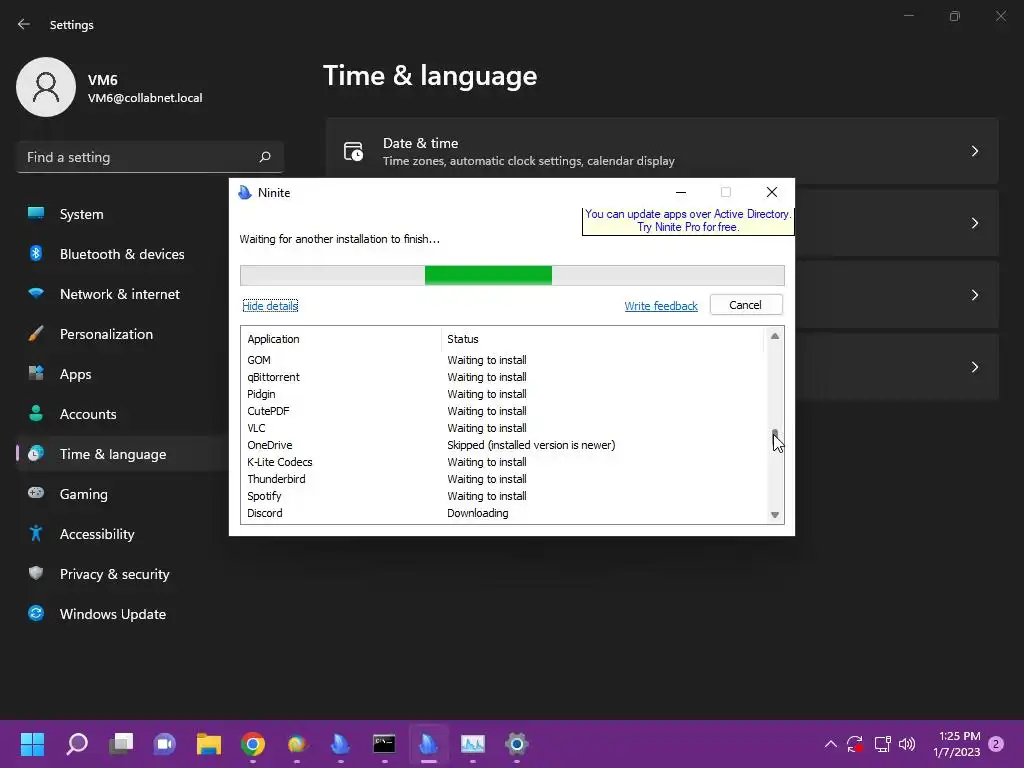Viewport: 1024px width, 768px height.
Task: Select OneDrive application row
Action: tap(503, 445)
